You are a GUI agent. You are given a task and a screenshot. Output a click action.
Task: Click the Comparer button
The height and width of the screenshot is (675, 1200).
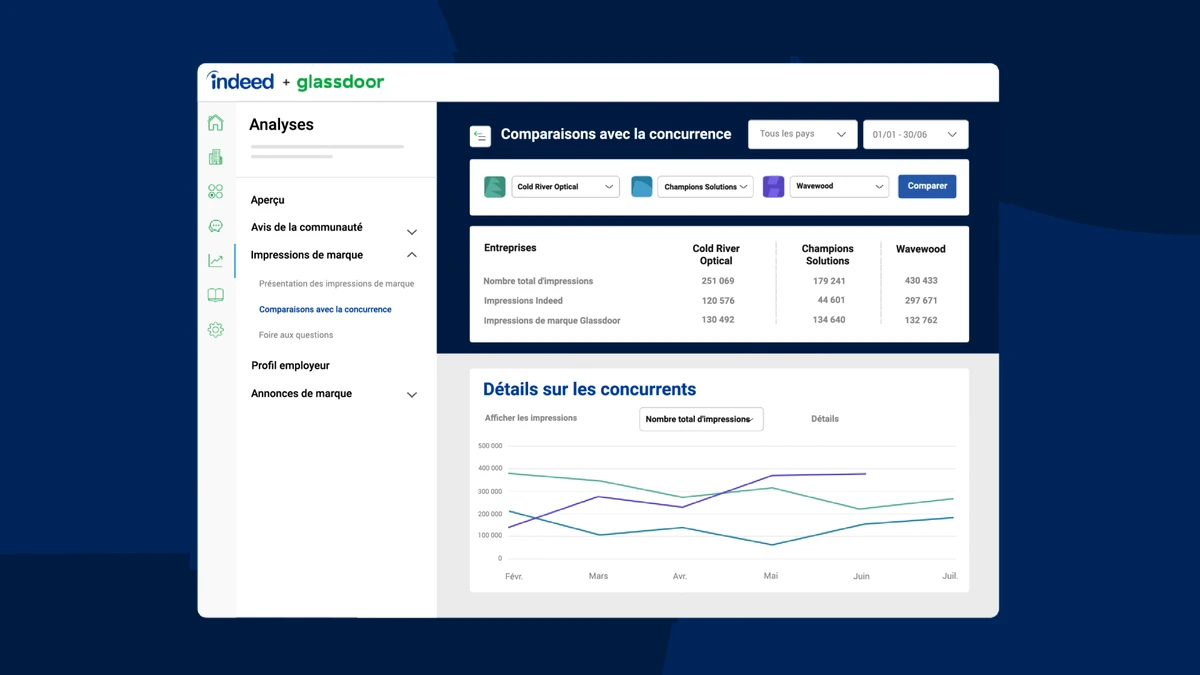pos(927,186)
